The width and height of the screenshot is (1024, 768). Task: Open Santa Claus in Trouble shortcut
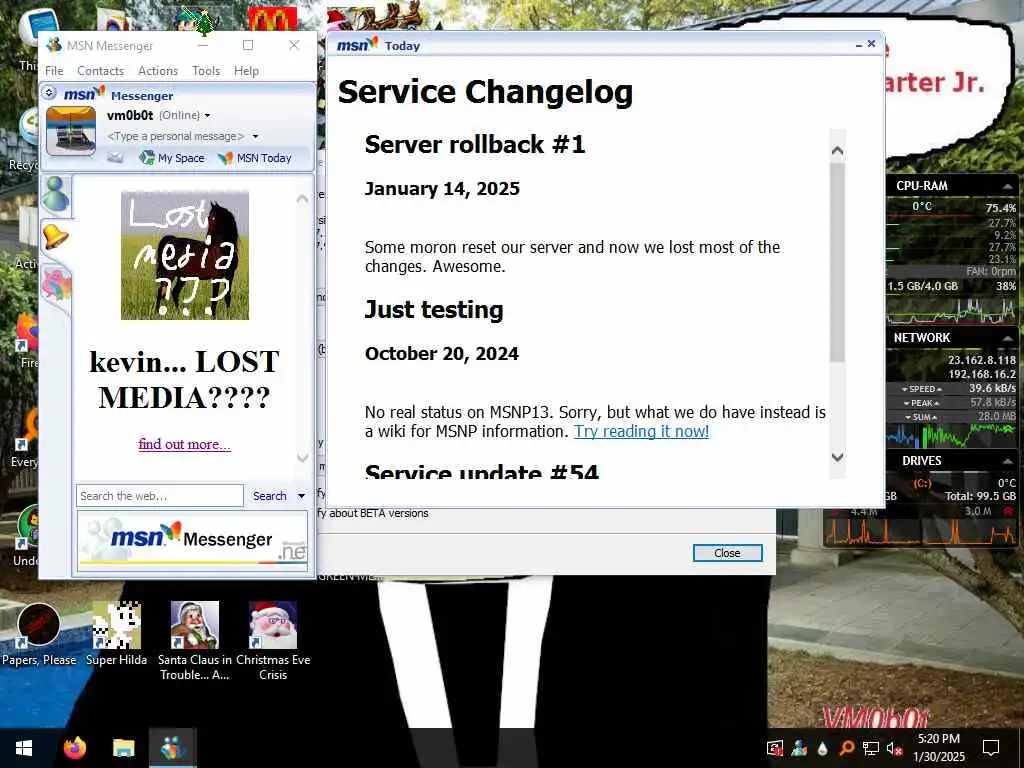click(x=195, y=641)
